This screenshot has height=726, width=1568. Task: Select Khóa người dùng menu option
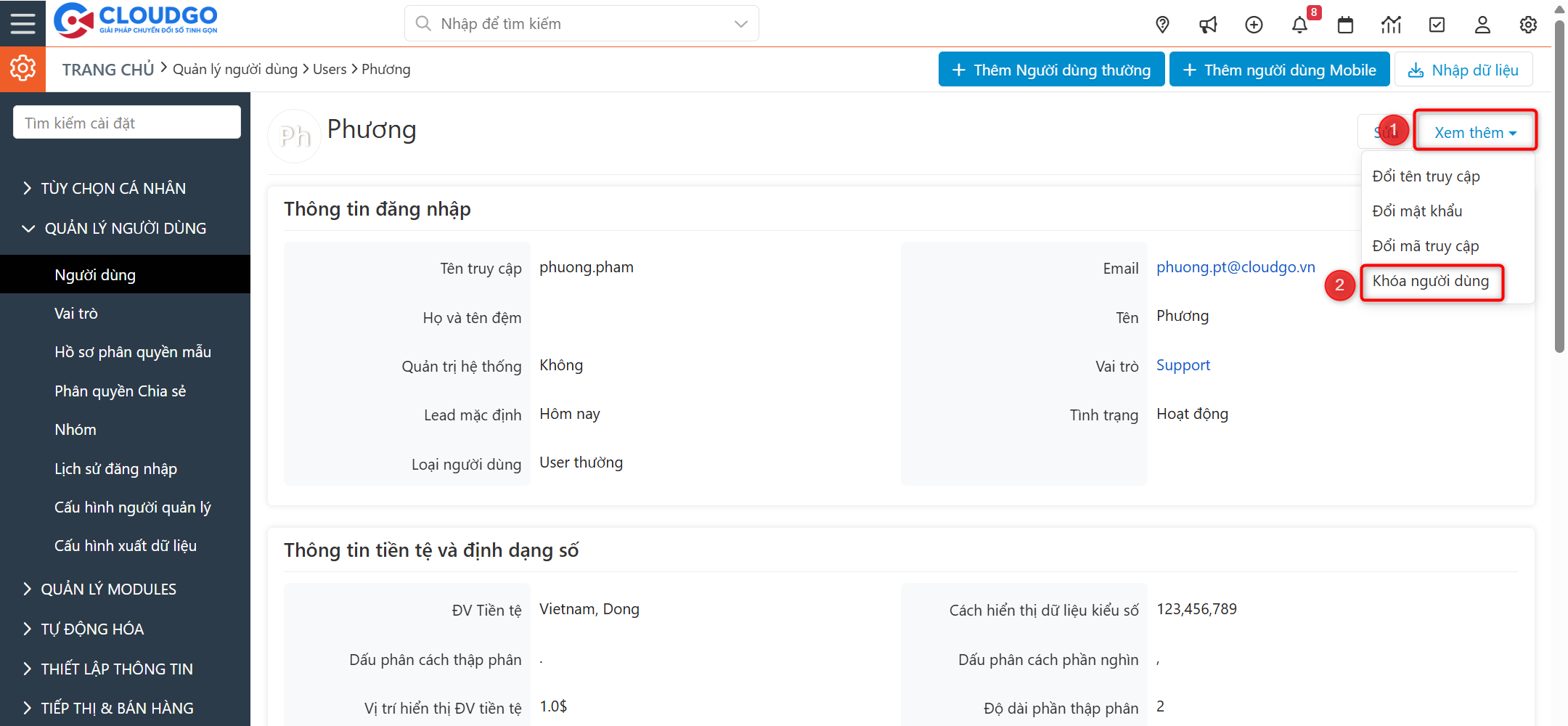[x=1430, y=281]
